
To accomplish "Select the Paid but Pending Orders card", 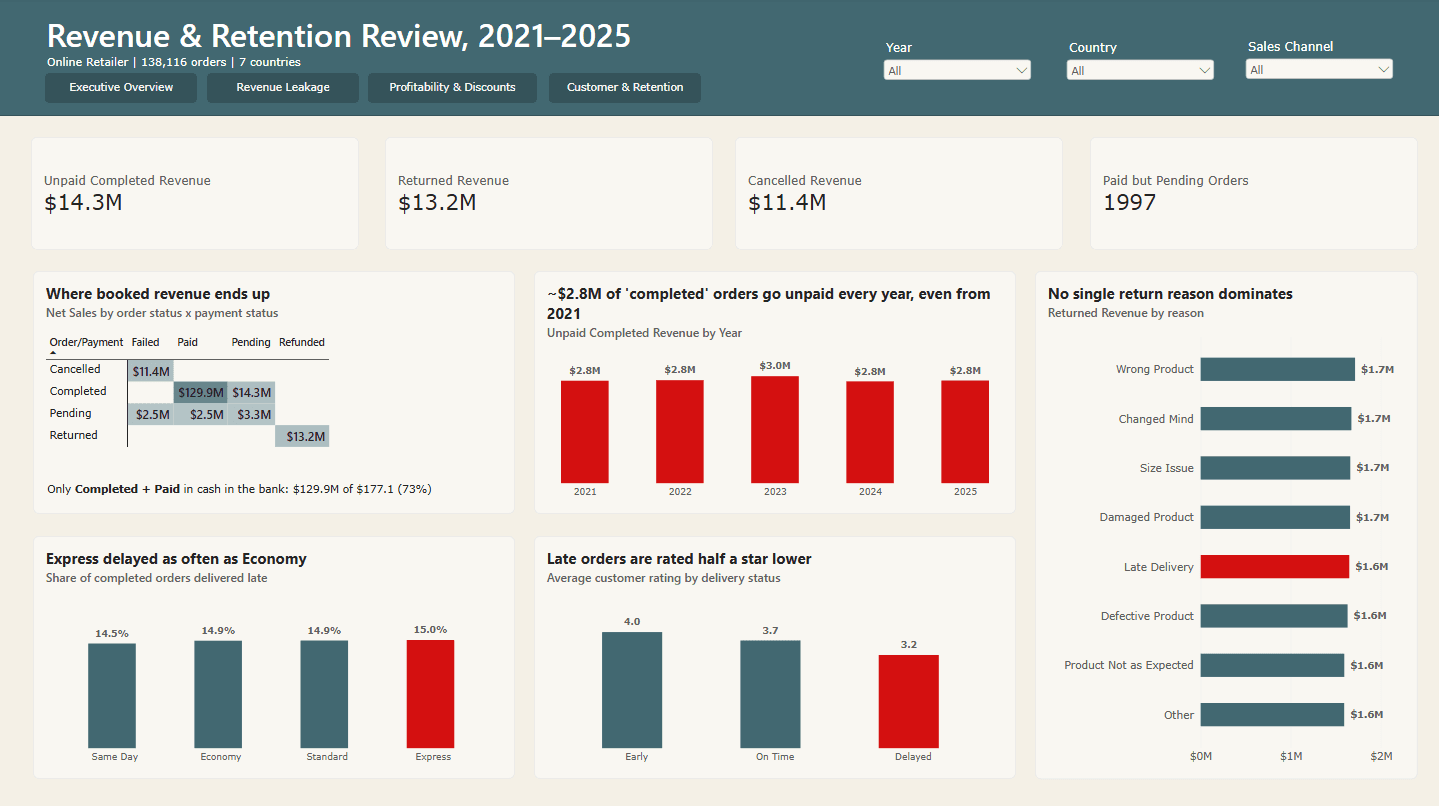I will coord(1254,193).
